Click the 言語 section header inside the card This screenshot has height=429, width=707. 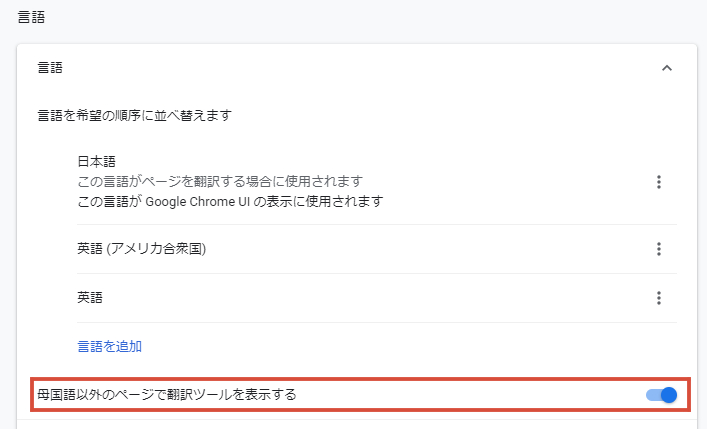click(50, 68)
